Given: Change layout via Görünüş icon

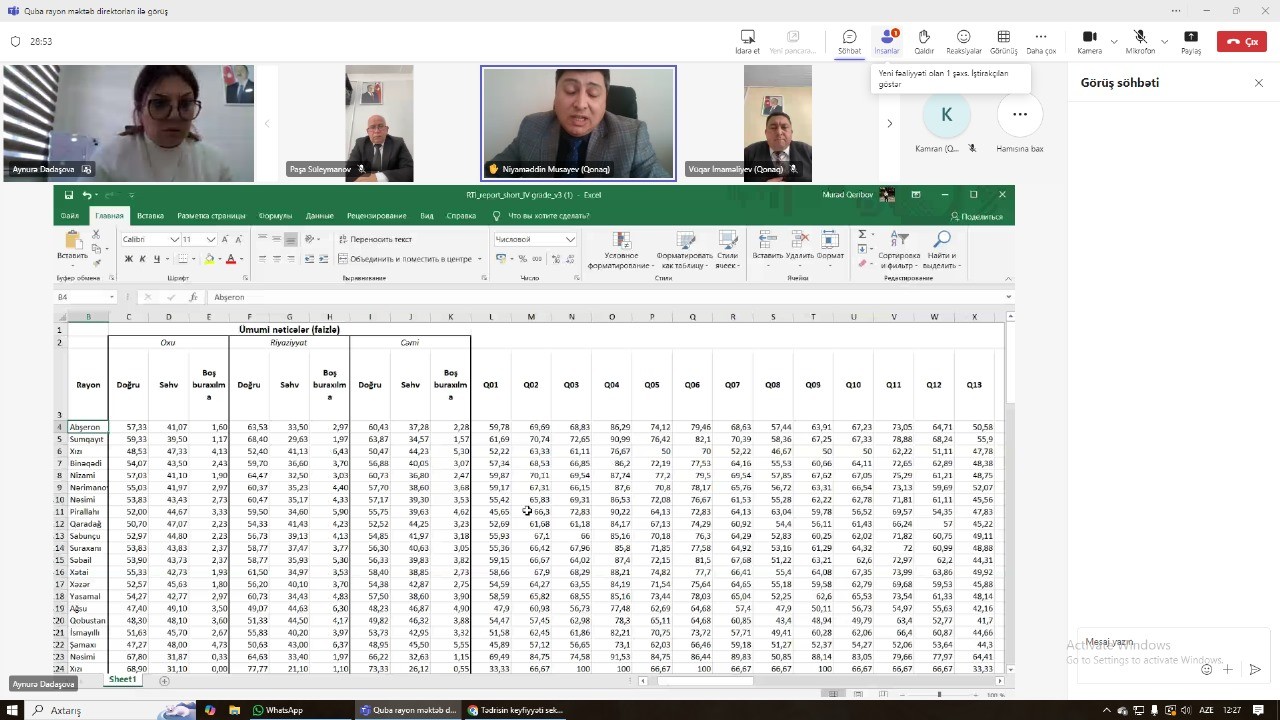Looking at the screenshot, I should point(1003,41).
